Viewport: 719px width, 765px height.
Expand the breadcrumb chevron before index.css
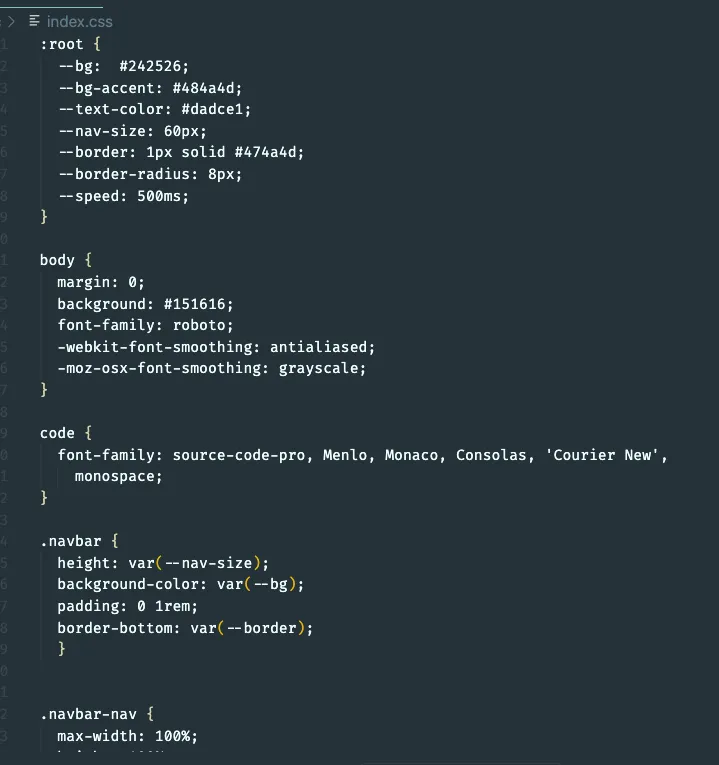point(11,21)
